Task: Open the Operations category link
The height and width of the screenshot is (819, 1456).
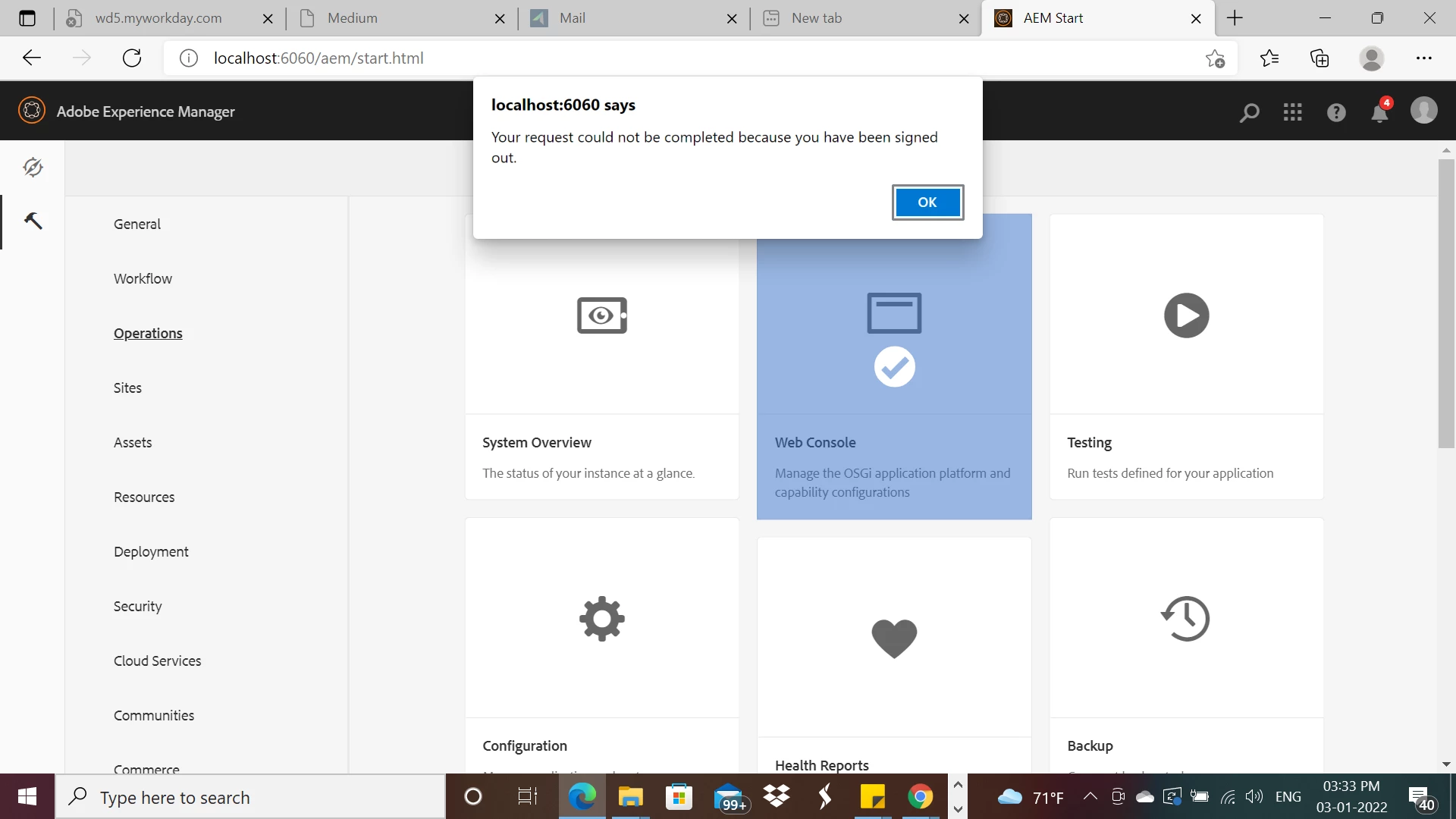Action: click(148, 333)
